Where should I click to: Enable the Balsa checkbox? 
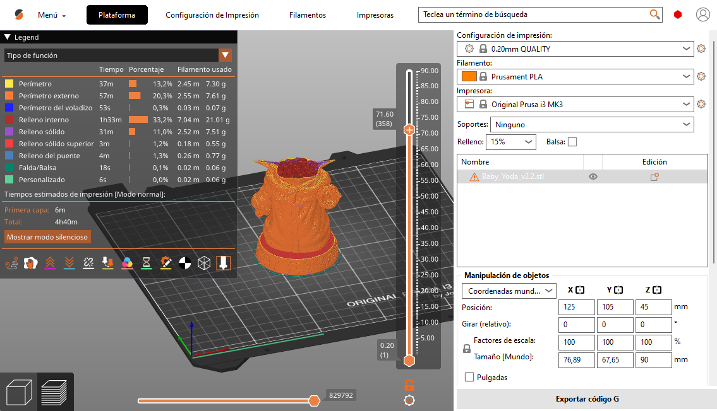572,142
